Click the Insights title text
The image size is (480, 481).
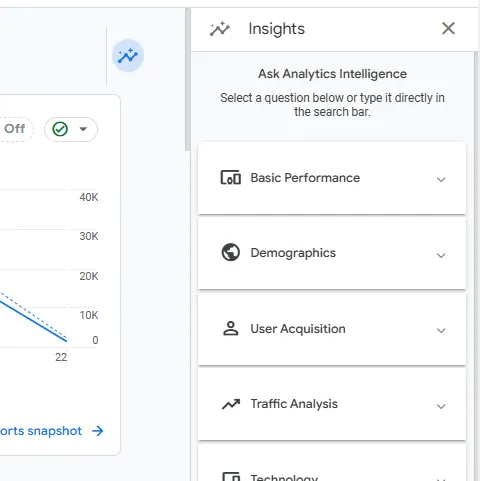tap(277, 29)
